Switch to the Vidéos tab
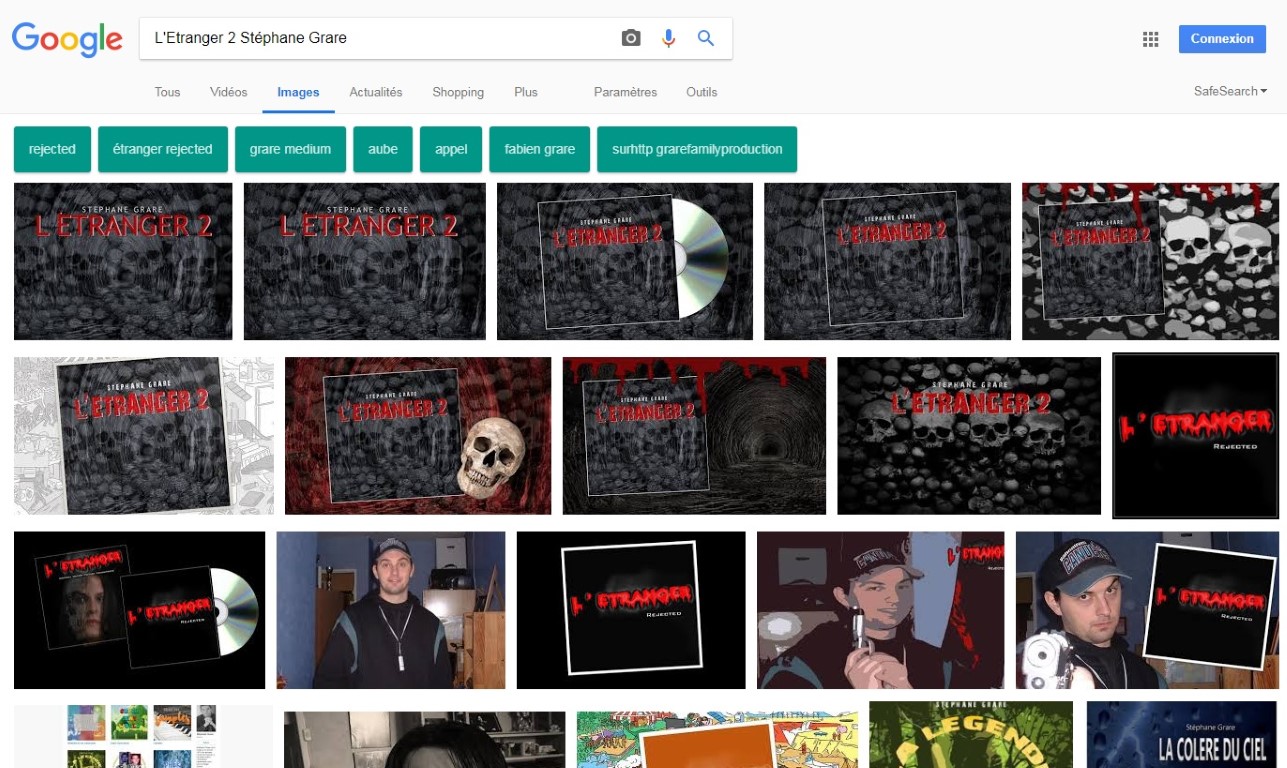The height and width of the screenshot is (768, 1287). (229, 92)
